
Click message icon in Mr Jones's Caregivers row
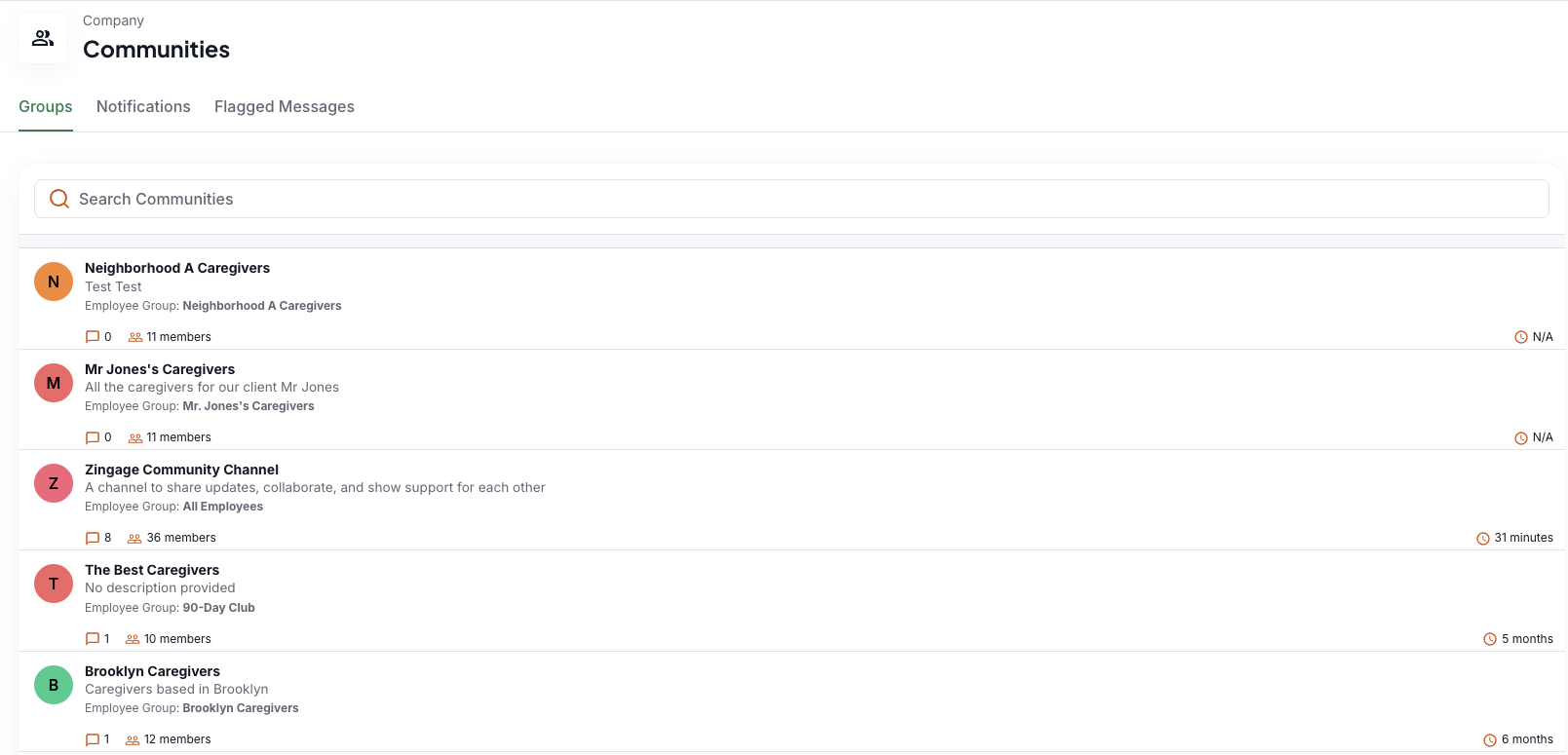(x=93, y=437)
